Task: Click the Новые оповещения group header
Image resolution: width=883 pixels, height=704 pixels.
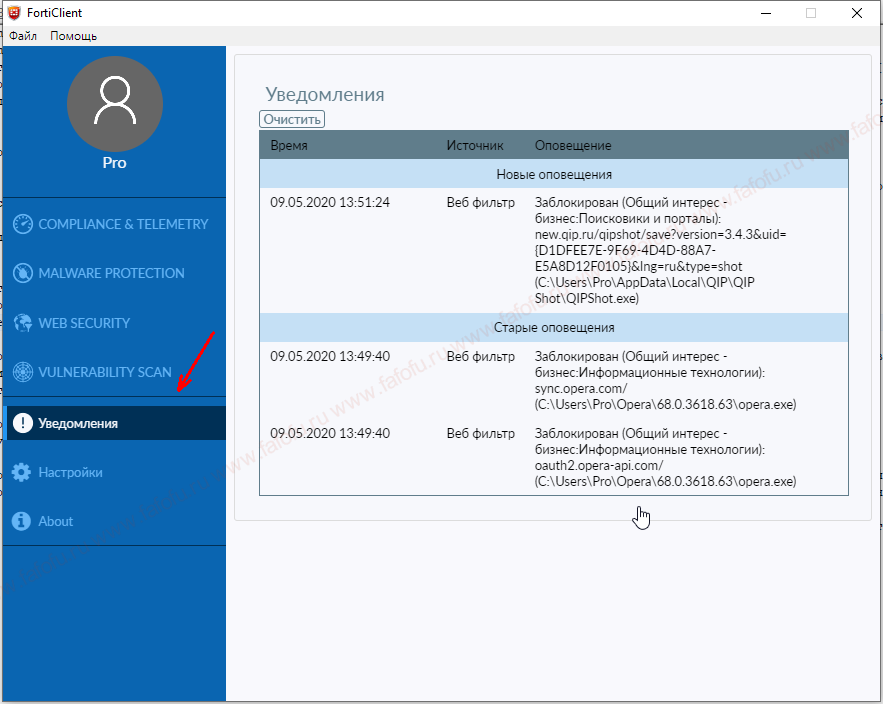Action: pyautogui.click(x=554, y=174)
